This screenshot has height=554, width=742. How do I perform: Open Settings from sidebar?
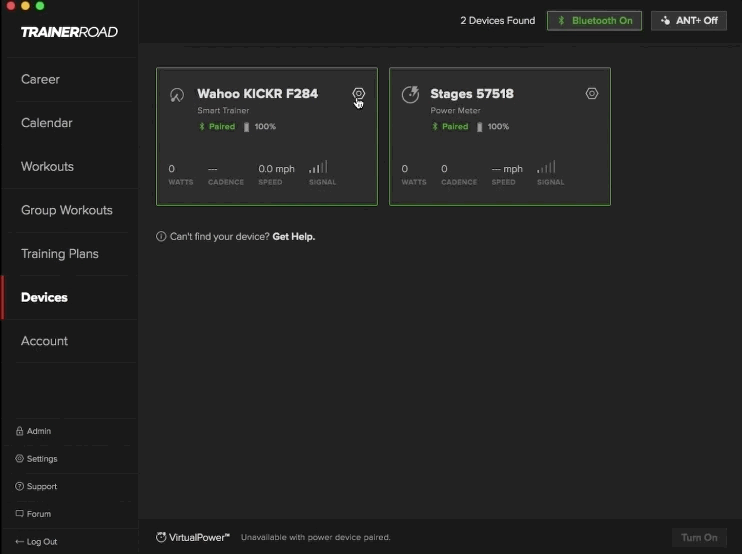(x=42, y=459)
